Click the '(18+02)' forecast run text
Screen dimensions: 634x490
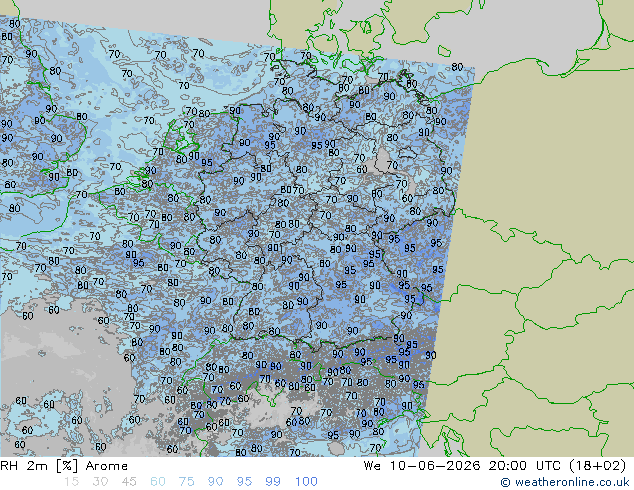click(x=598, y=466)
